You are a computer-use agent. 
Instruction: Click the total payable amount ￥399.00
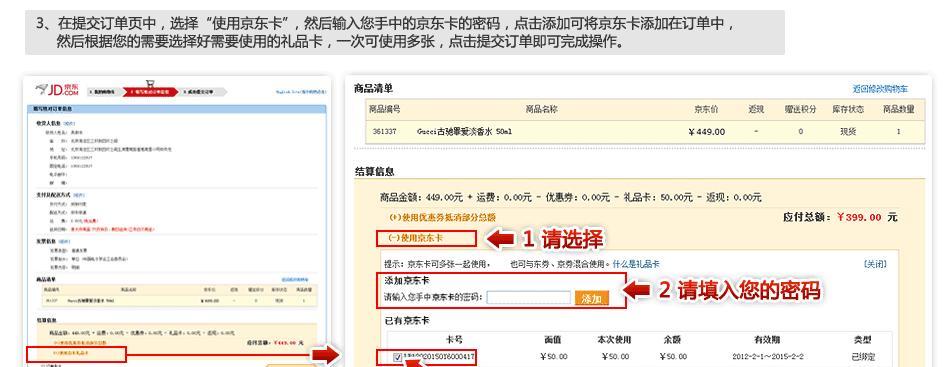859,218
